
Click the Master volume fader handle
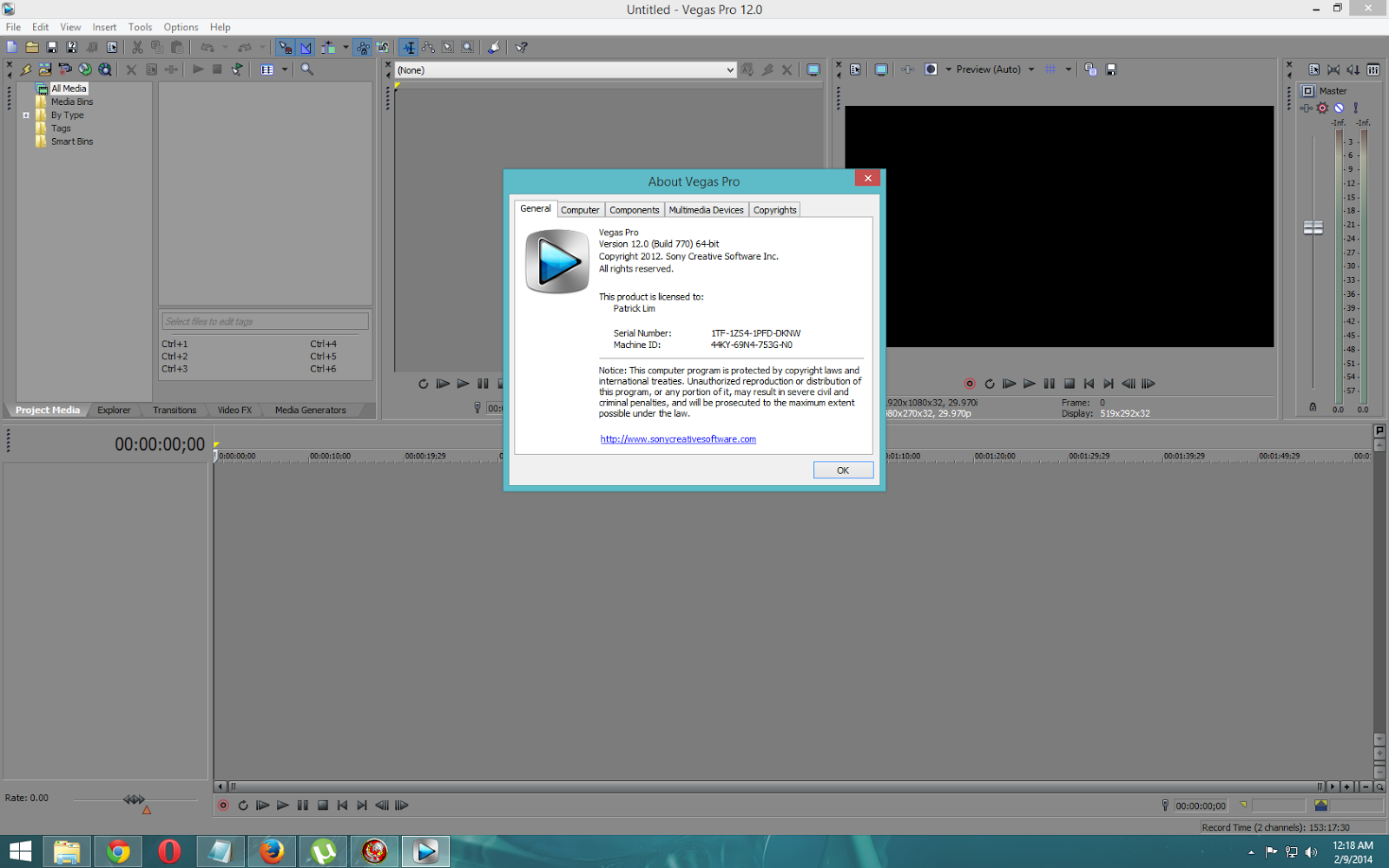tap(1313, 227)
